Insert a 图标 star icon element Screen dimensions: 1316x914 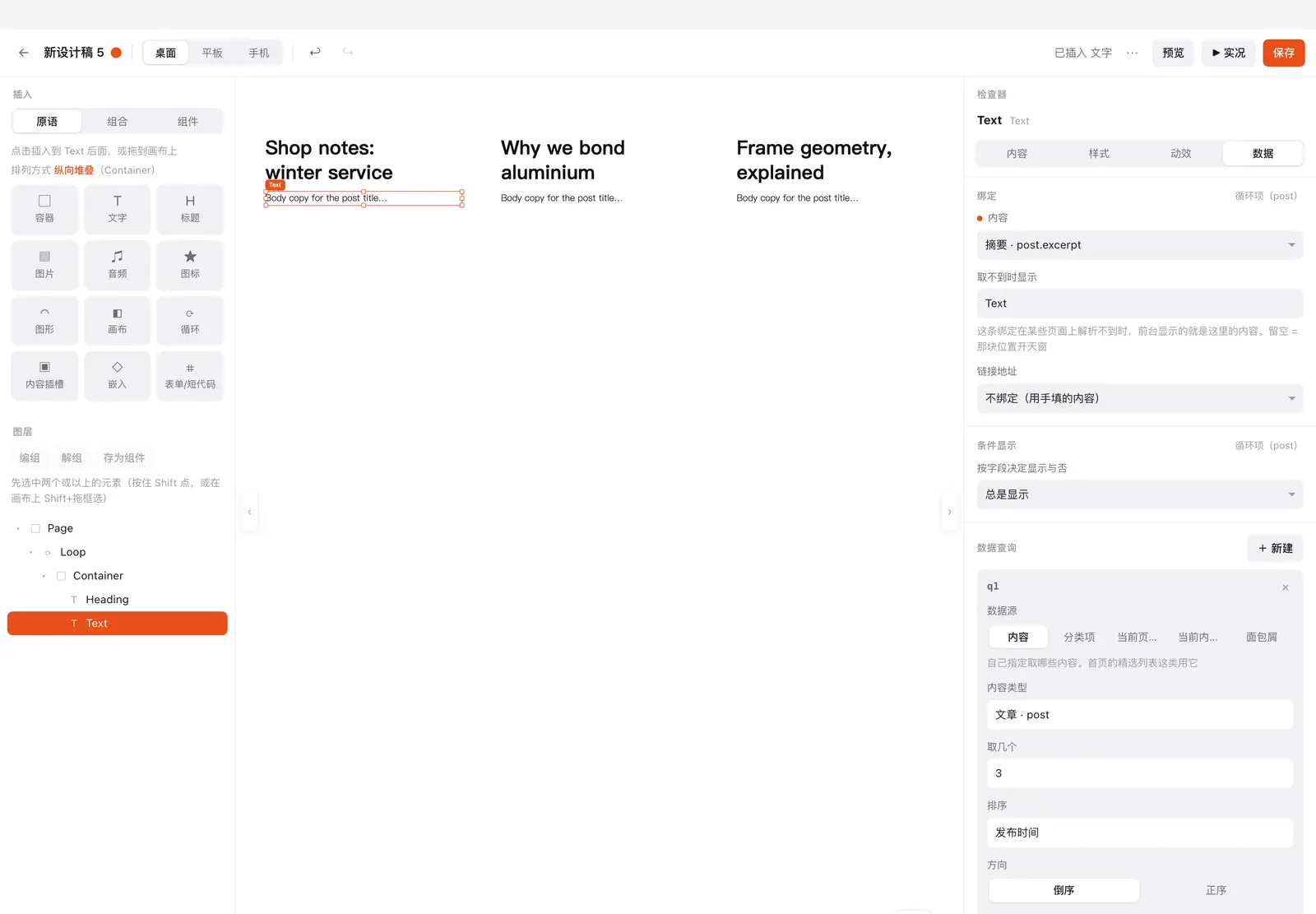point(190,265)
